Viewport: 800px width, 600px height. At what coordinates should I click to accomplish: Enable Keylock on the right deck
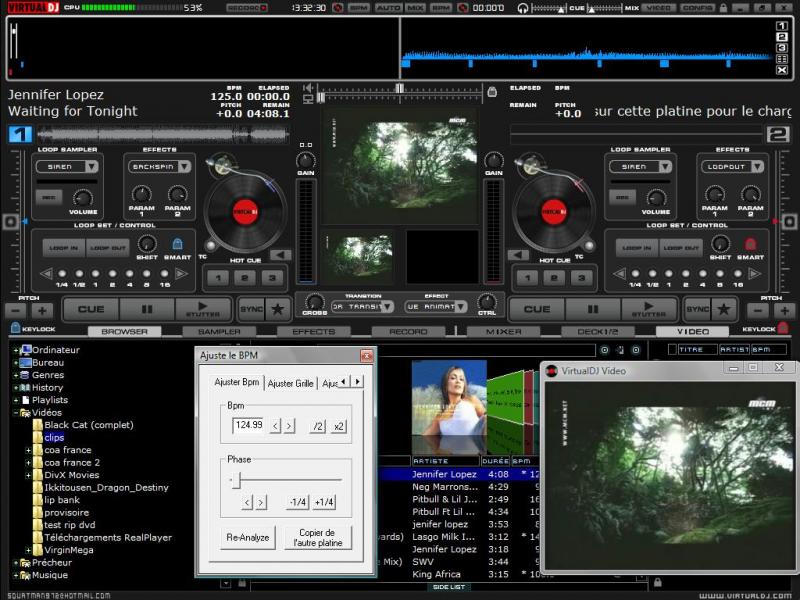tap(783, 330)
